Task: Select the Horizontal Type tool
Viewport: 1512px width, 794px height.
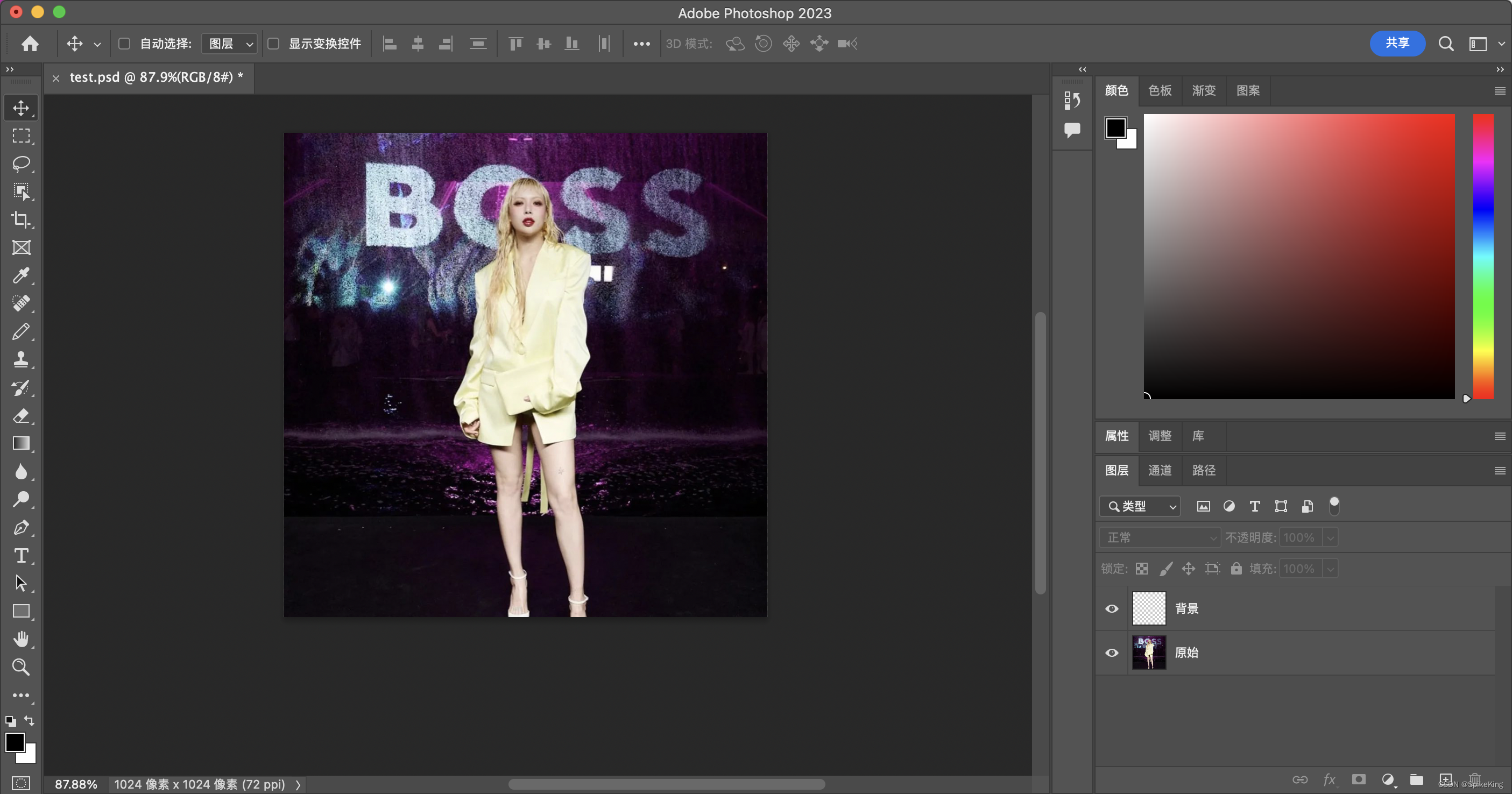Action: [21, 555]
